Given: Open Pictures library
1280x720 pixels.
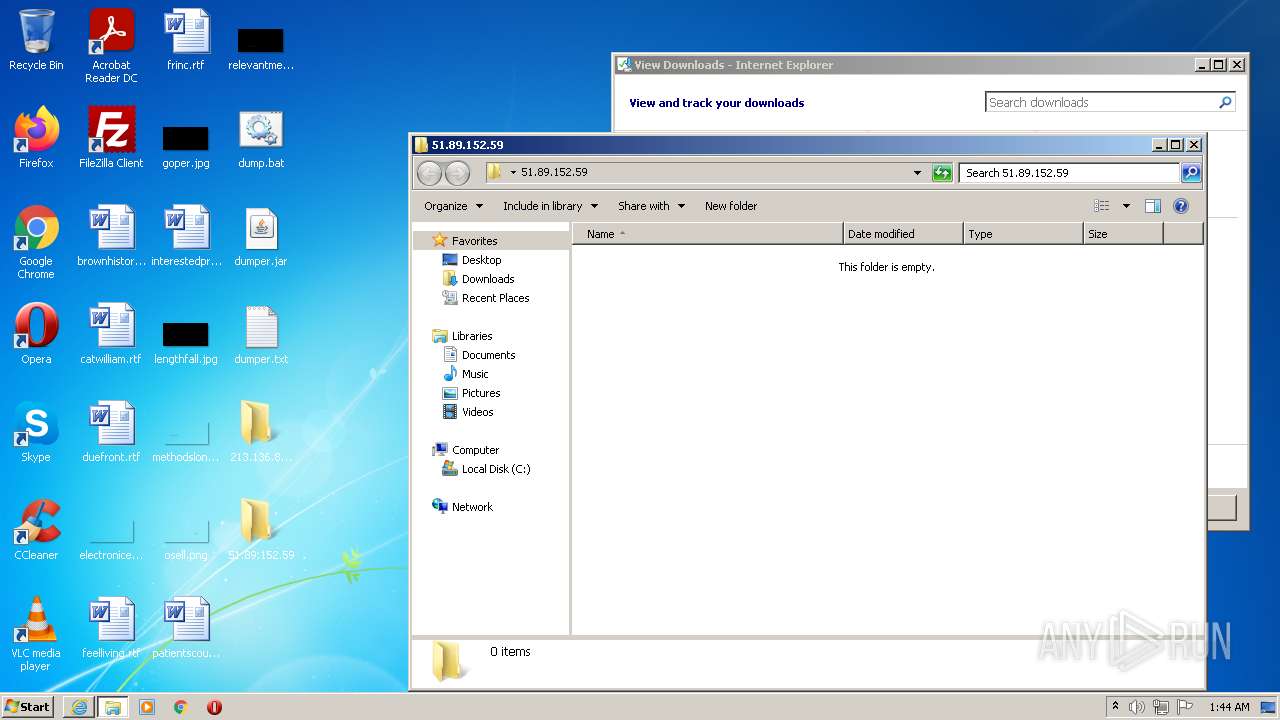Looking at the screenshot, I should pos(481,393).
